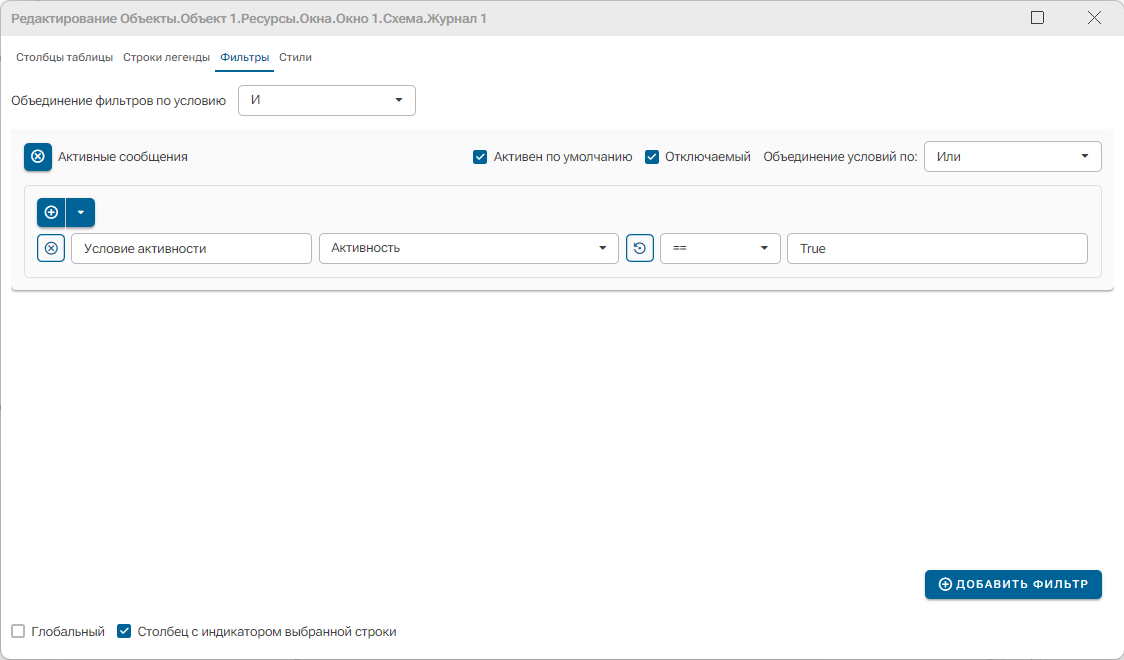This screenshot has height=660, width=1124.
Task: Expand the "Активность" field dropdown
Action: point(469,248)
